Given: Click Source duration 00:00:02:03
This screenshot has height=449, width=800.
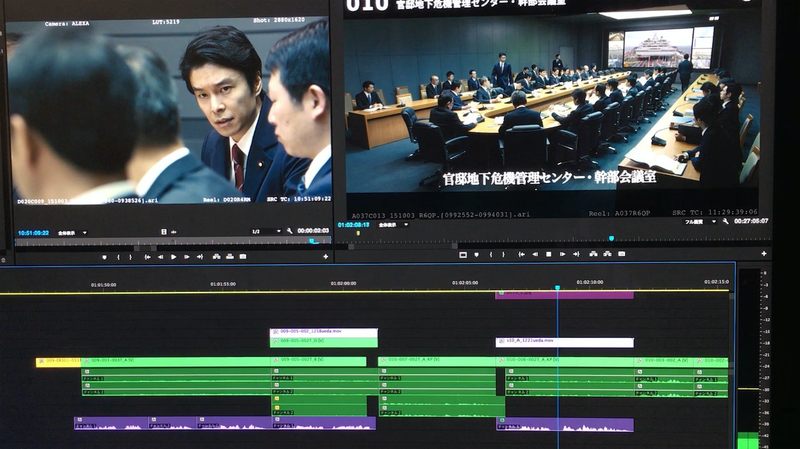Looking at the screenshot, I should [x=313, y=231].
